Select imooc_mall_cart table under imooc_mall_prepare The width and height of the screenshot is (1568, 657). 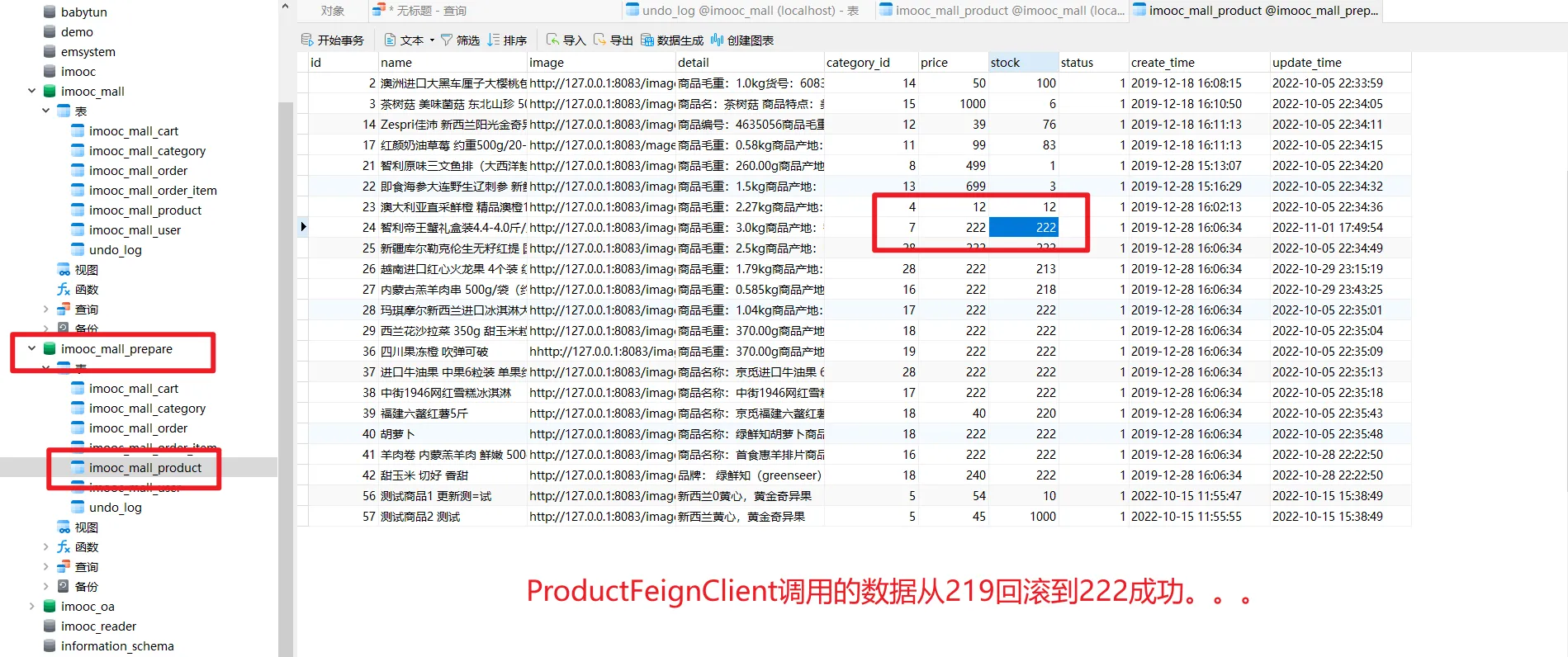pos(133,388)
